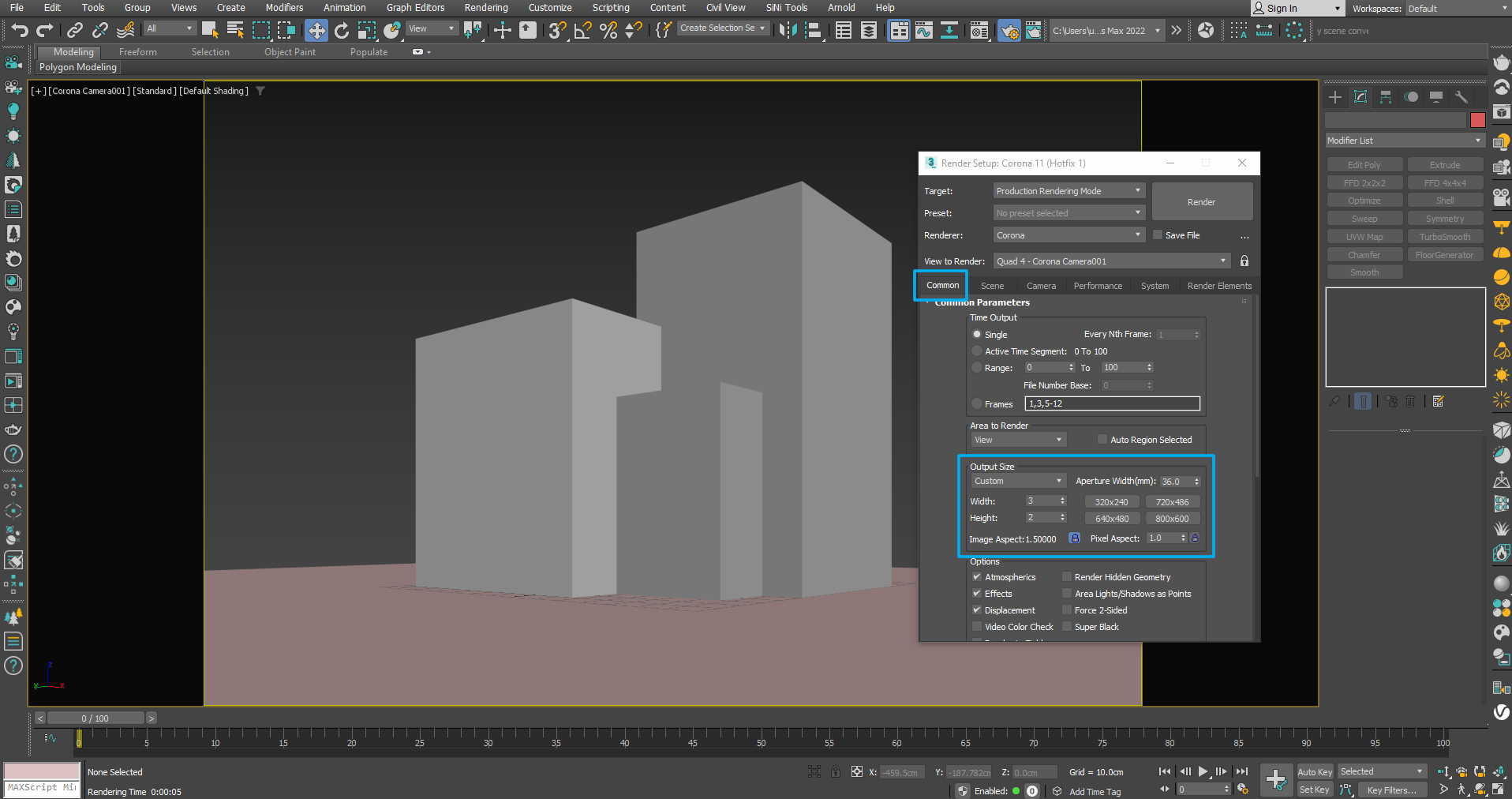Image resolution: width=1512 pixels, height=799 pixels.
Task: Switch to the Render Elements tab
Action: [x=1218, y=286]
